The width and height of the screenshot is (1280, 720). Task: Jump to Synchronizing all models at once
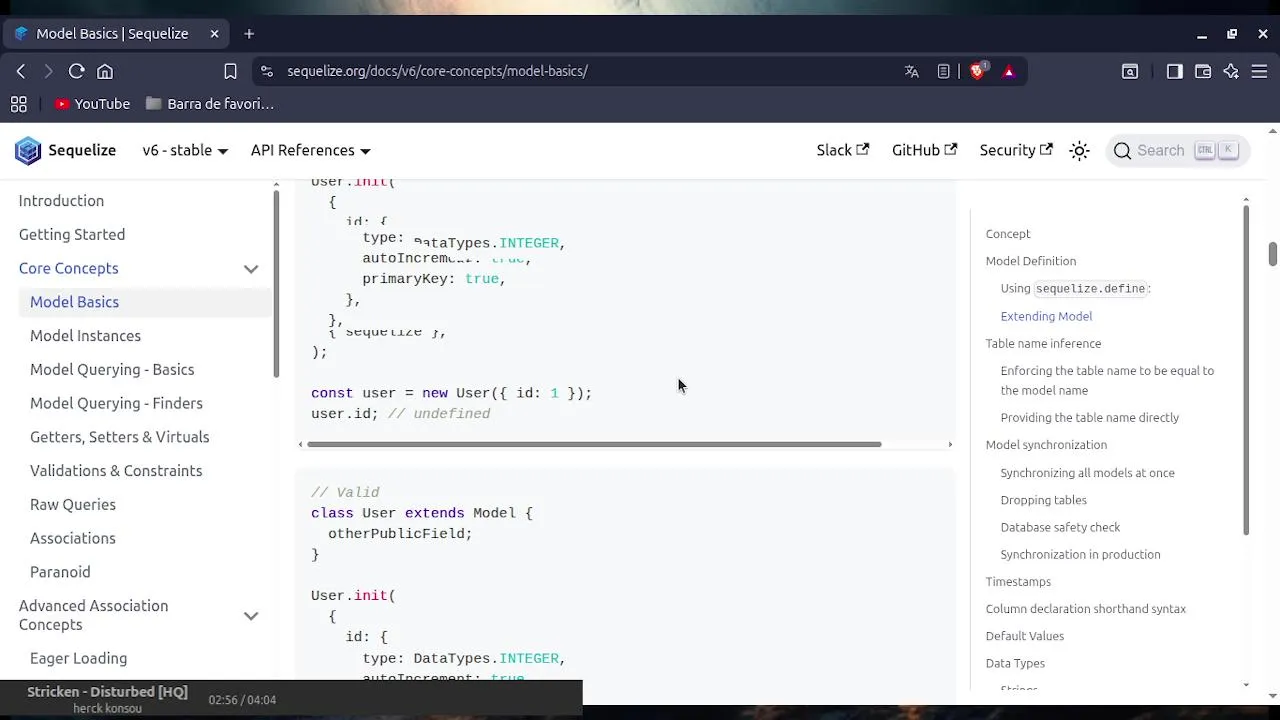(1087, 473)
